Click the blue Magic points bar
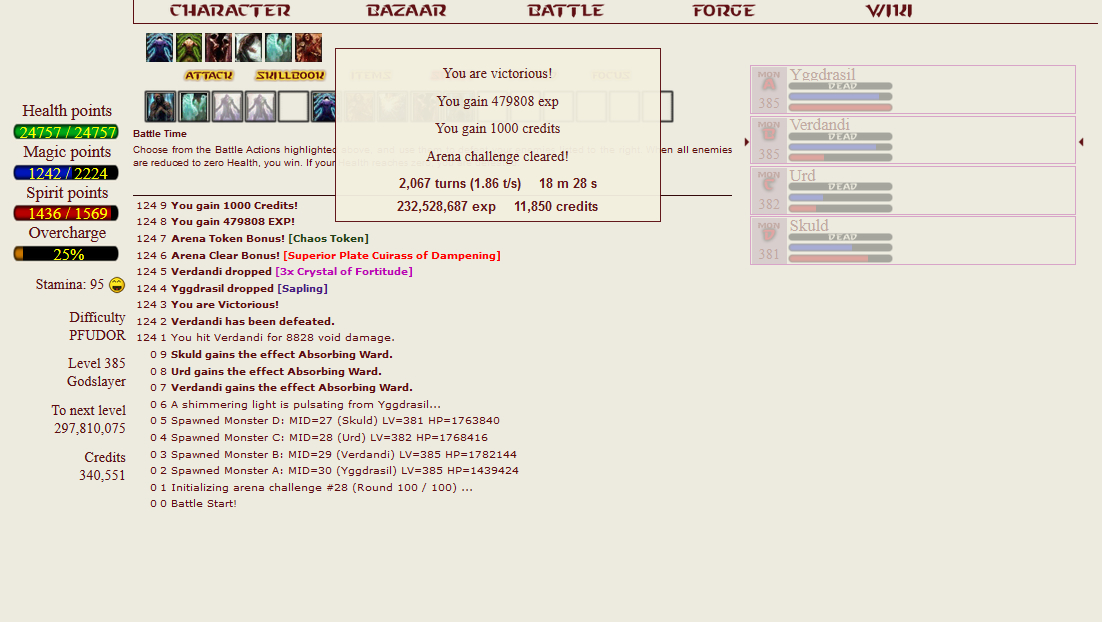Viewport: 1102px width, 622px height. coord(66,172)
